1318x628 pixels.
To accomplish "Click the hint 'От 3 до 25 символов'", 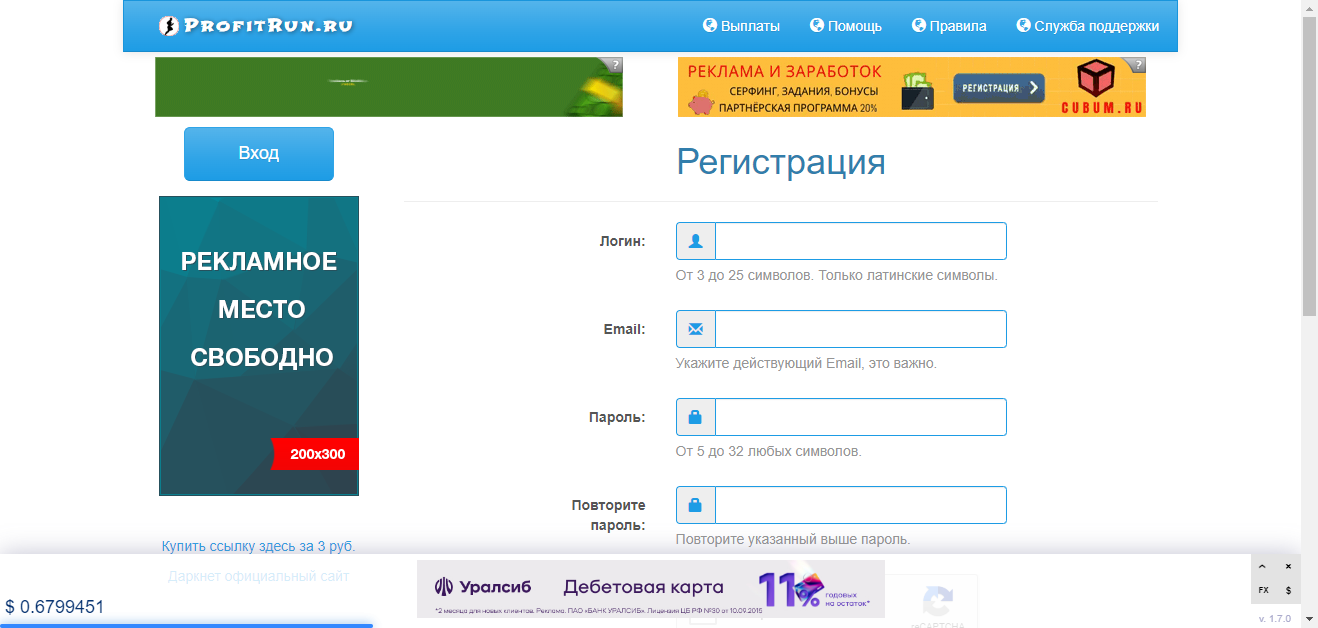I will click(836, 275).
